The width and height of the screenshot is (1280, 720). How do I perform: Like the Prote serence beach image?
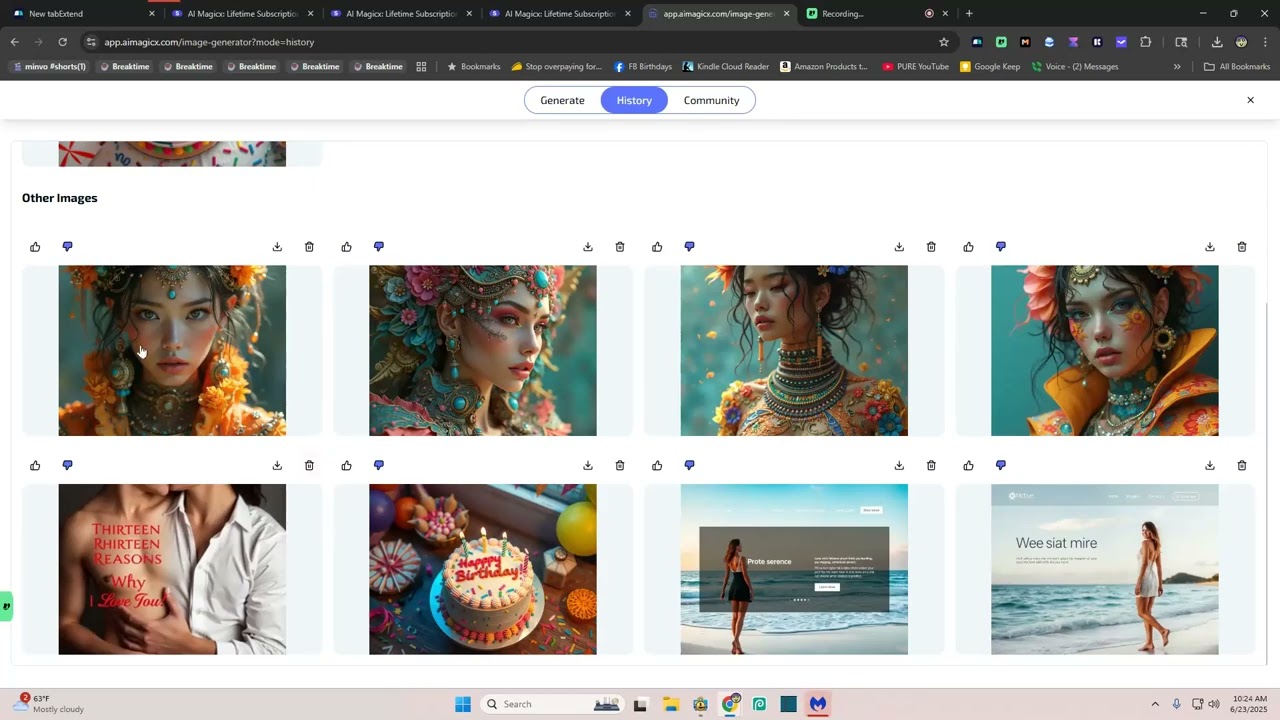coord(657,466)
